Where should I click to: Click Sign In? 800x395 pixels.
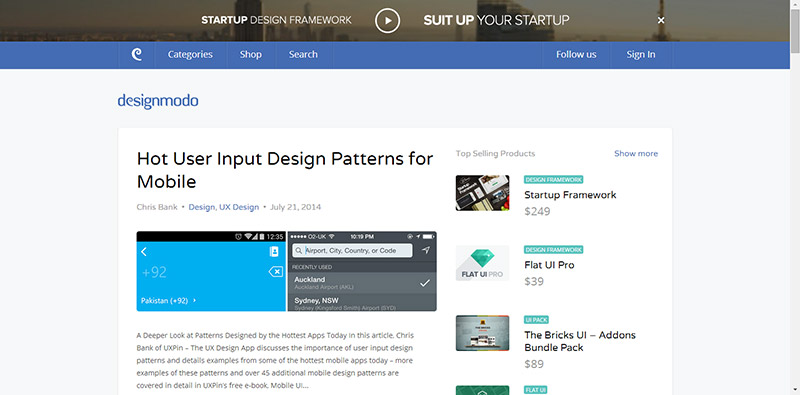click(x=641, y=55)
